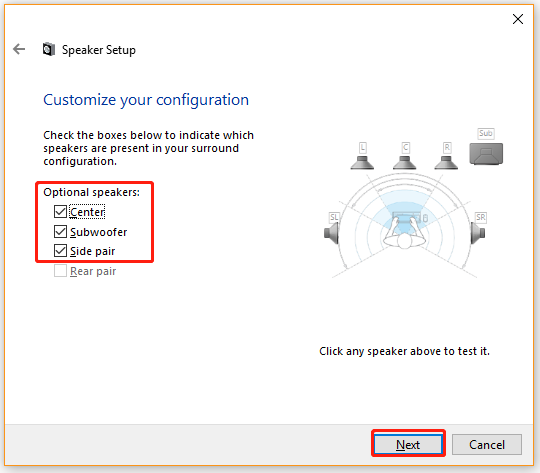Test the subwoofer speaker icon

tap(486, 154)
